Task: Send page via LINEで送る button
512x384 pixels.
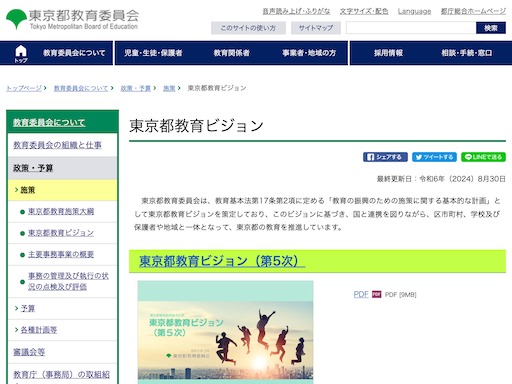Action: [483, 157]
